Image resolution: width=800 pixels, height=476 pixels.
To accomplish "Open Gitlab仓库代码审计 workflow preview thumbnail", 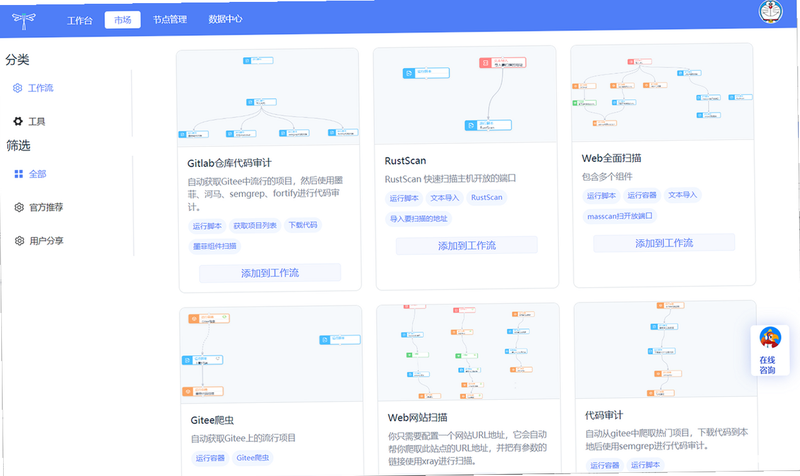I will (268, 97).
